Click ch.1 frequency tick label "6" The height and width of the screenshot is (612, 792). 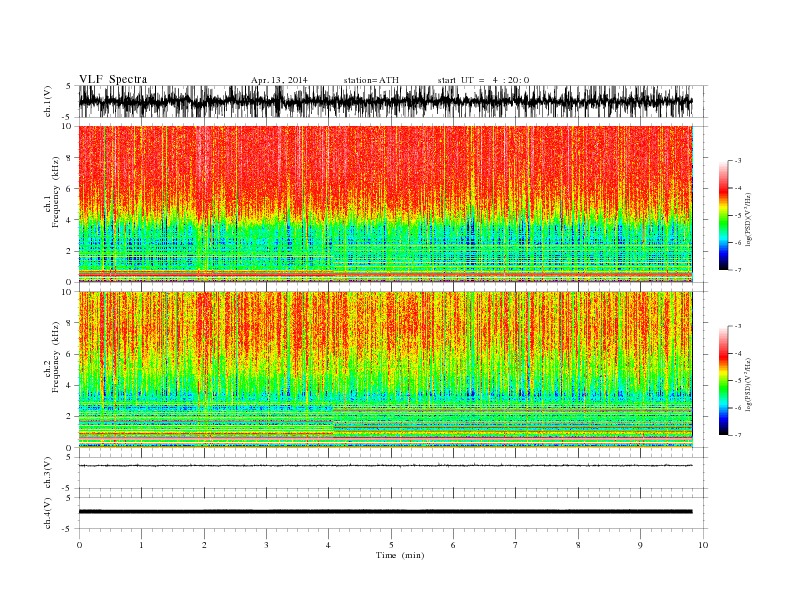click(70, 189)
